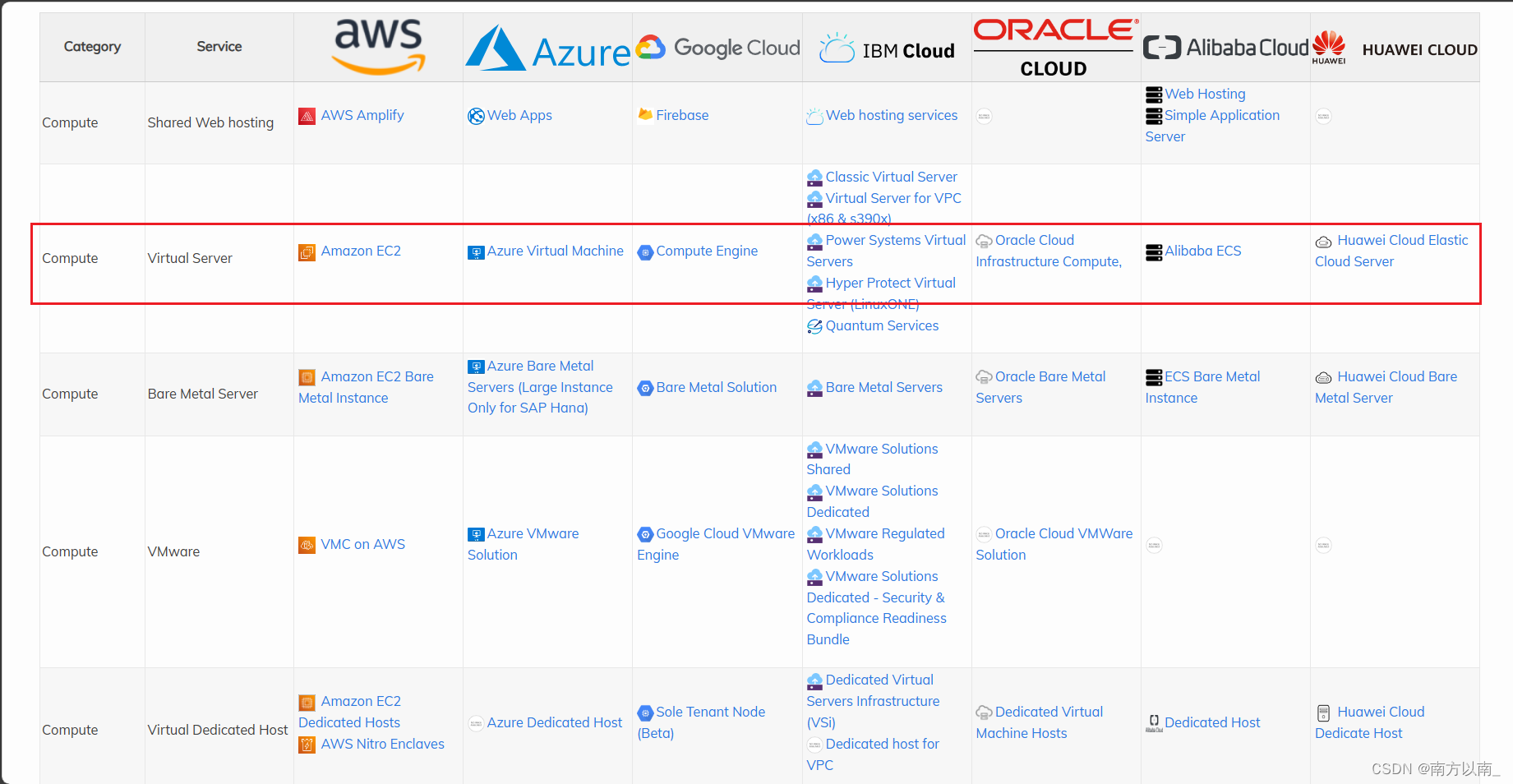Screen dimensions: 1513x784
Task: Click the Web Apps globe icon
Action: point(476,116)
